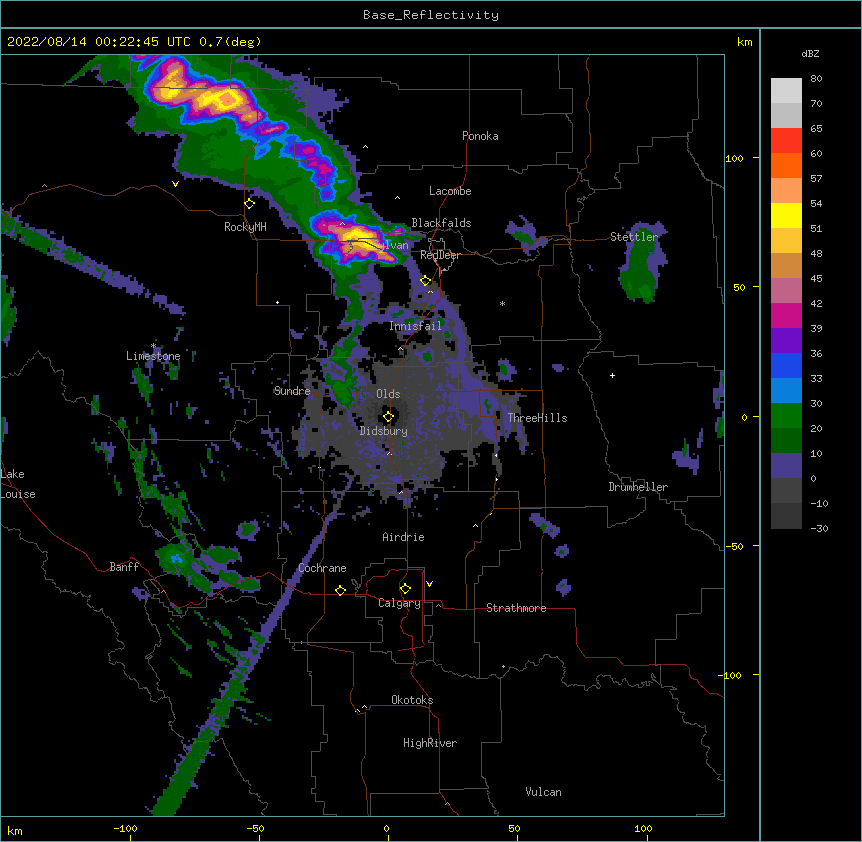Viewport: 862px width, 842px height.
Task: Click the Lake Louise label at left edge
Action: [18, 484]
